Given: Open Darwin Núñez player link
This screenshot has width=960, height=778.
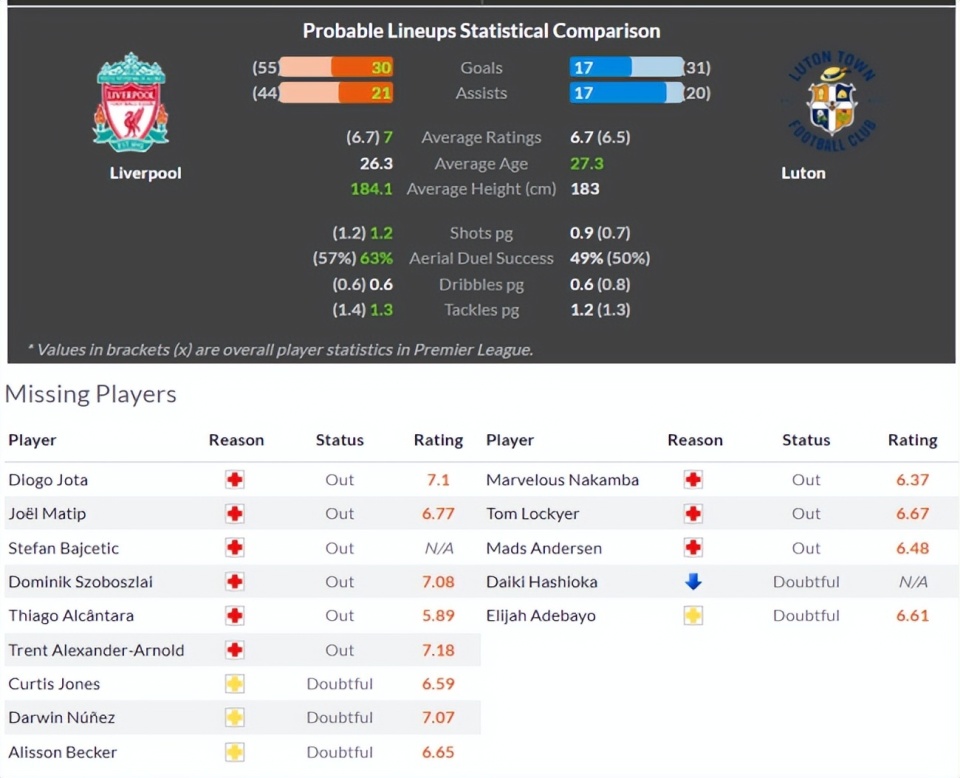Looking at the screenshot, I should point(61,718).
